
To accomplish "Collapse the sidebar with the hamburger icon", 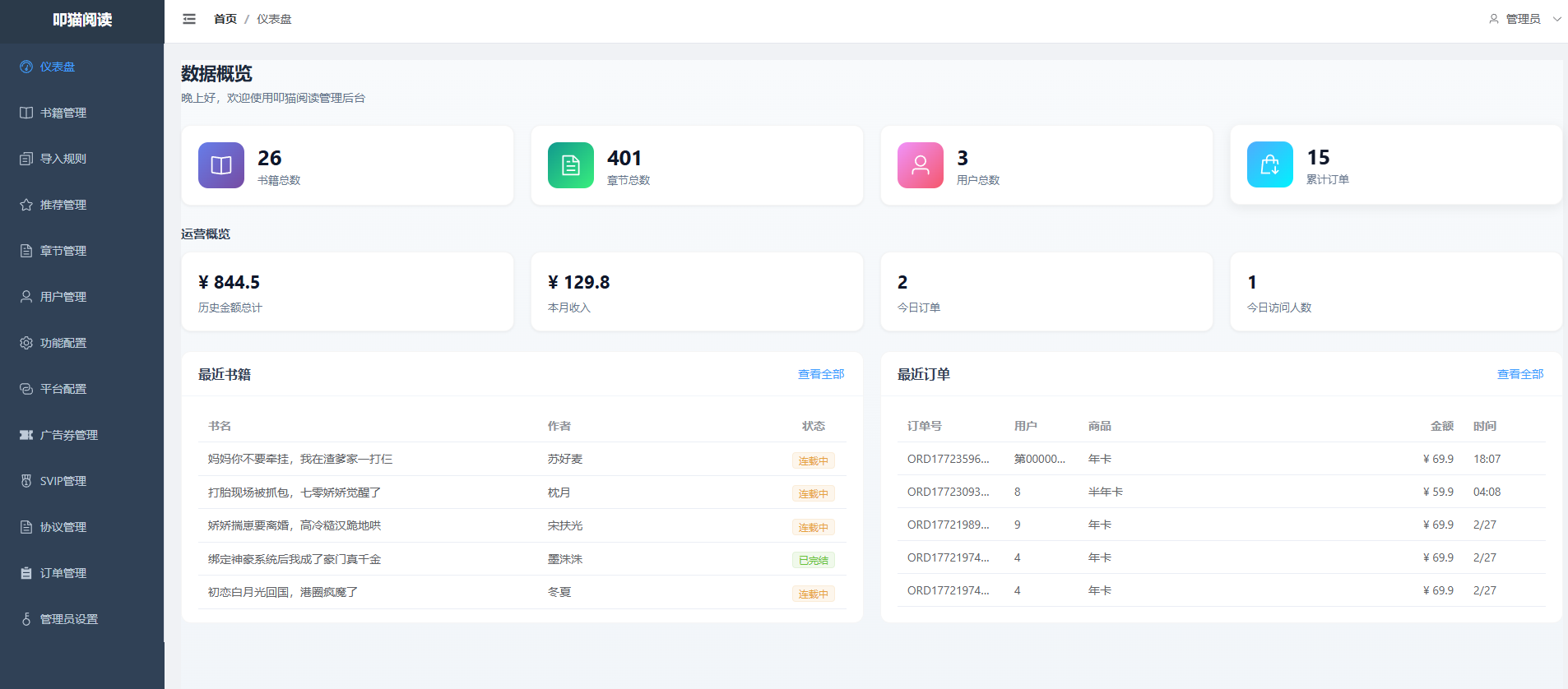I will click(189, 19).
